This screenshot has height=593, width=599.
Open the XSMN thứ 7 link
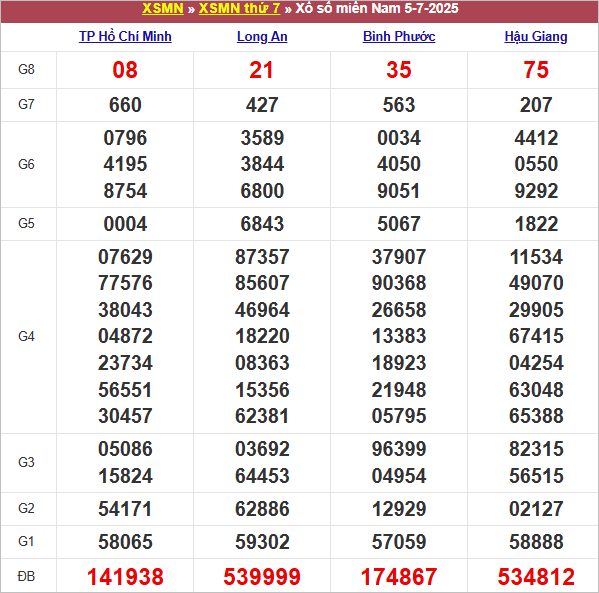coord(240,8)
